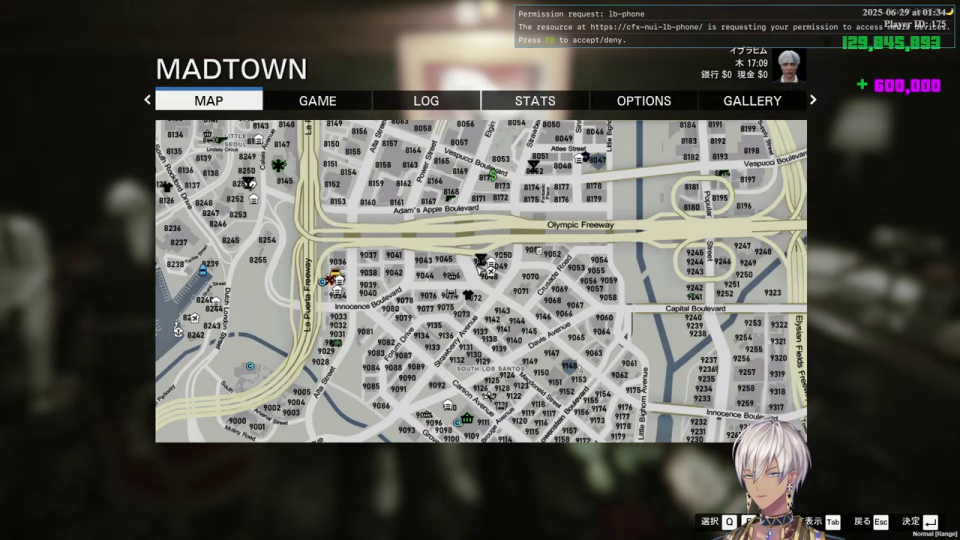Select the garage blip on Atlee Street
Screen dimensions: 960x540
[x=578, y=159]
